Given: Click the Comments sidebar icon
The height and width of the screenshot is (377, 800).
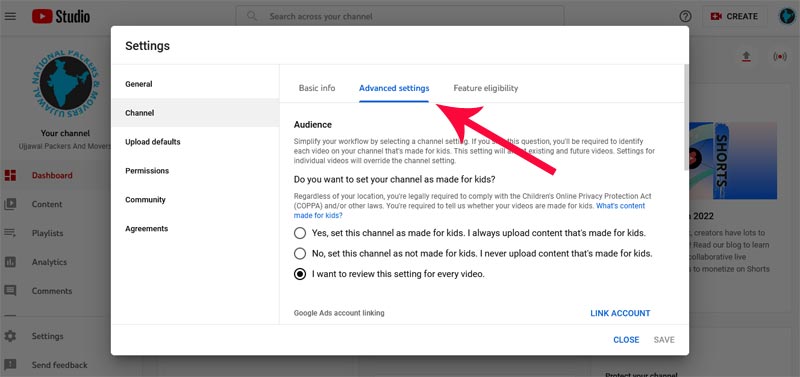Looking at the screenshot, I should [x=10, y=291].
